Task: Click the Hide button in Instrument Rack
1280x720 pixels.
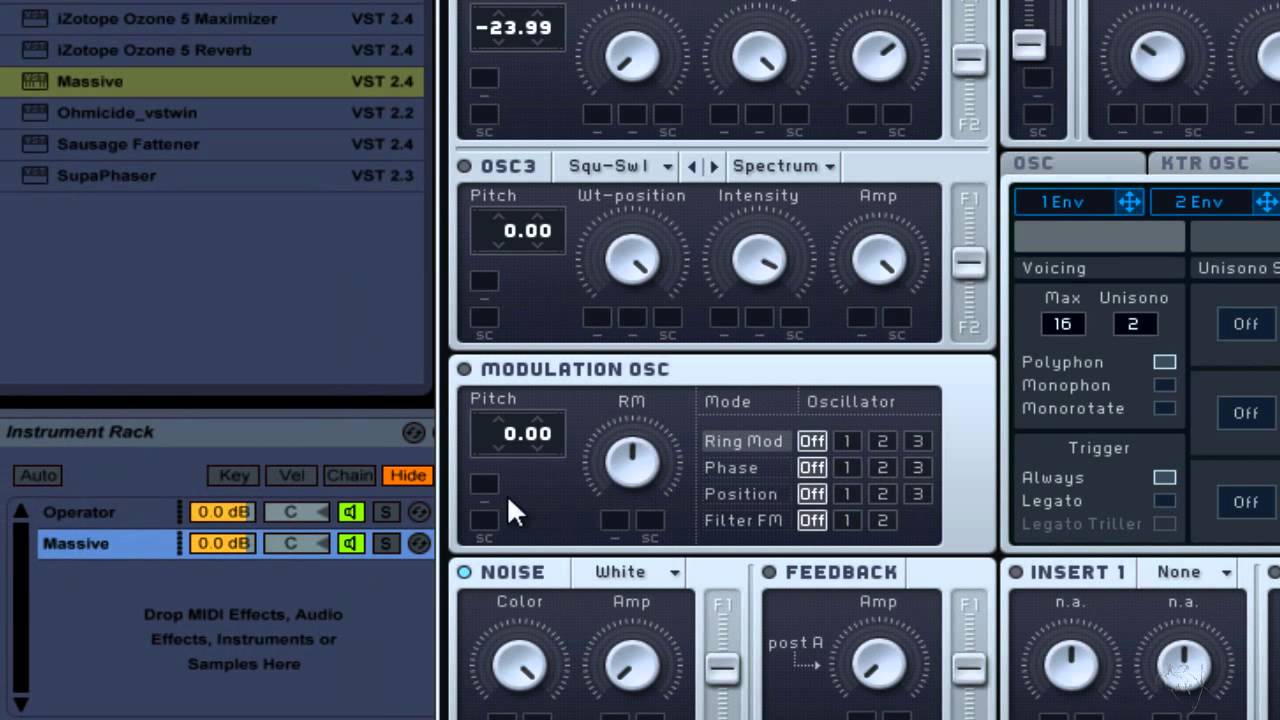Action: tap(408, 475)
